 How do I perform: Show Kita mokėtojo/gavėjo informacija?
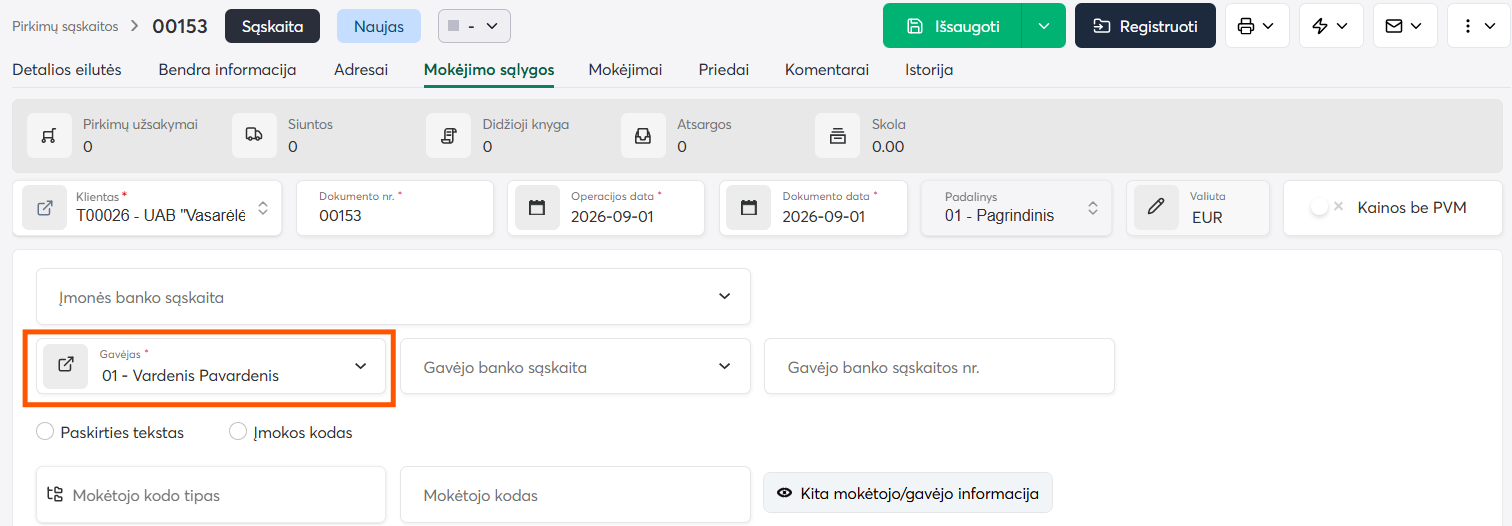tap(908, 493)
